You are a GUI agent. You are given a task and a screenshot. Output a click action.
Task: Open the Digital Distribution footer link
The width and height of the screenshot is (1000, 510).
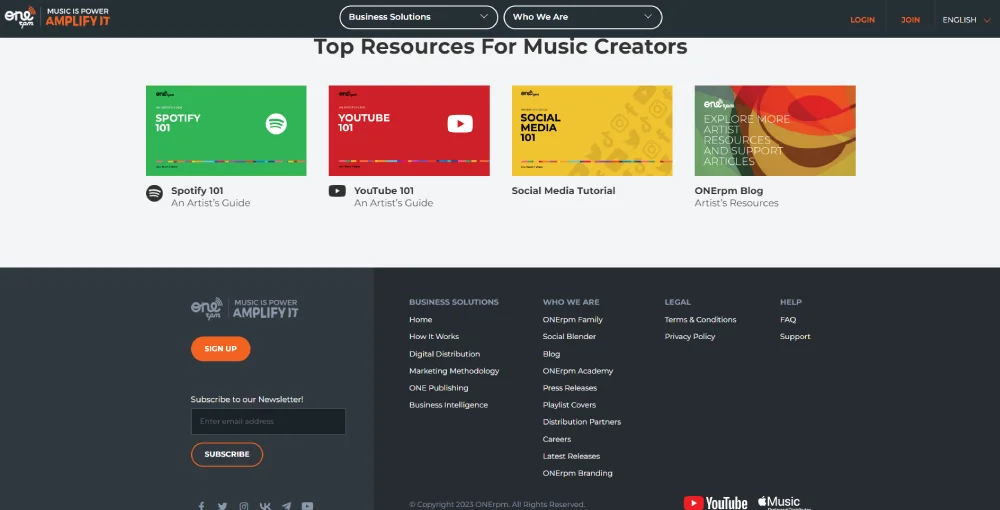445,354
